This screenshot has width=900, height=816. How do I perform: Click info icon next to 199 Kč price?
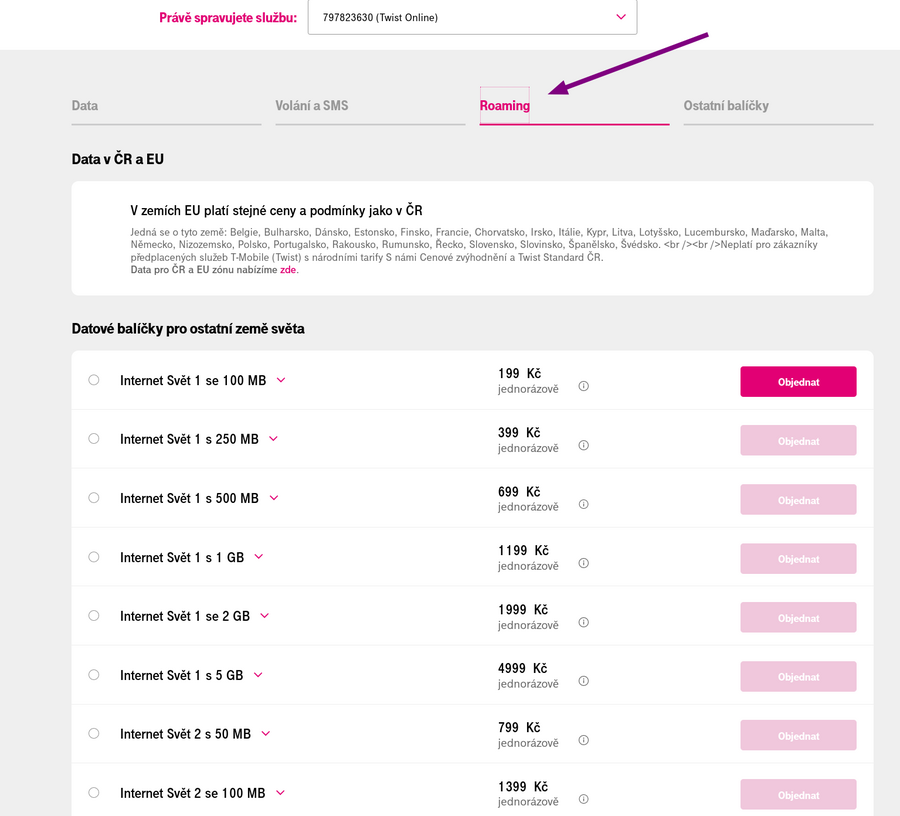coord(584,386)
